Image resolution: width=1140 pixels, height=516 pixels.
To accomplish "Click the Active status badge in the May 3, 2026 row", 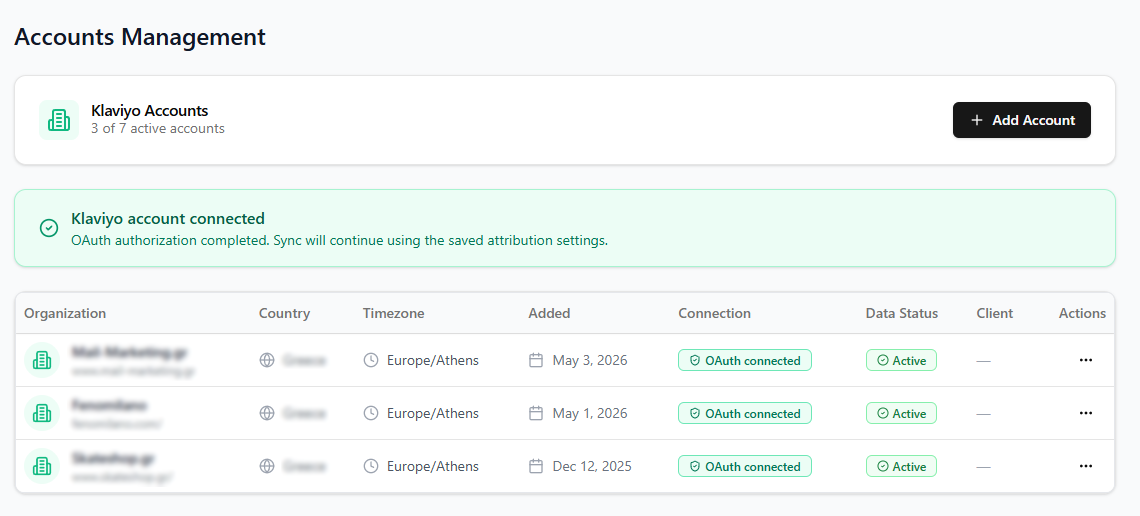I will coord(901,360).
